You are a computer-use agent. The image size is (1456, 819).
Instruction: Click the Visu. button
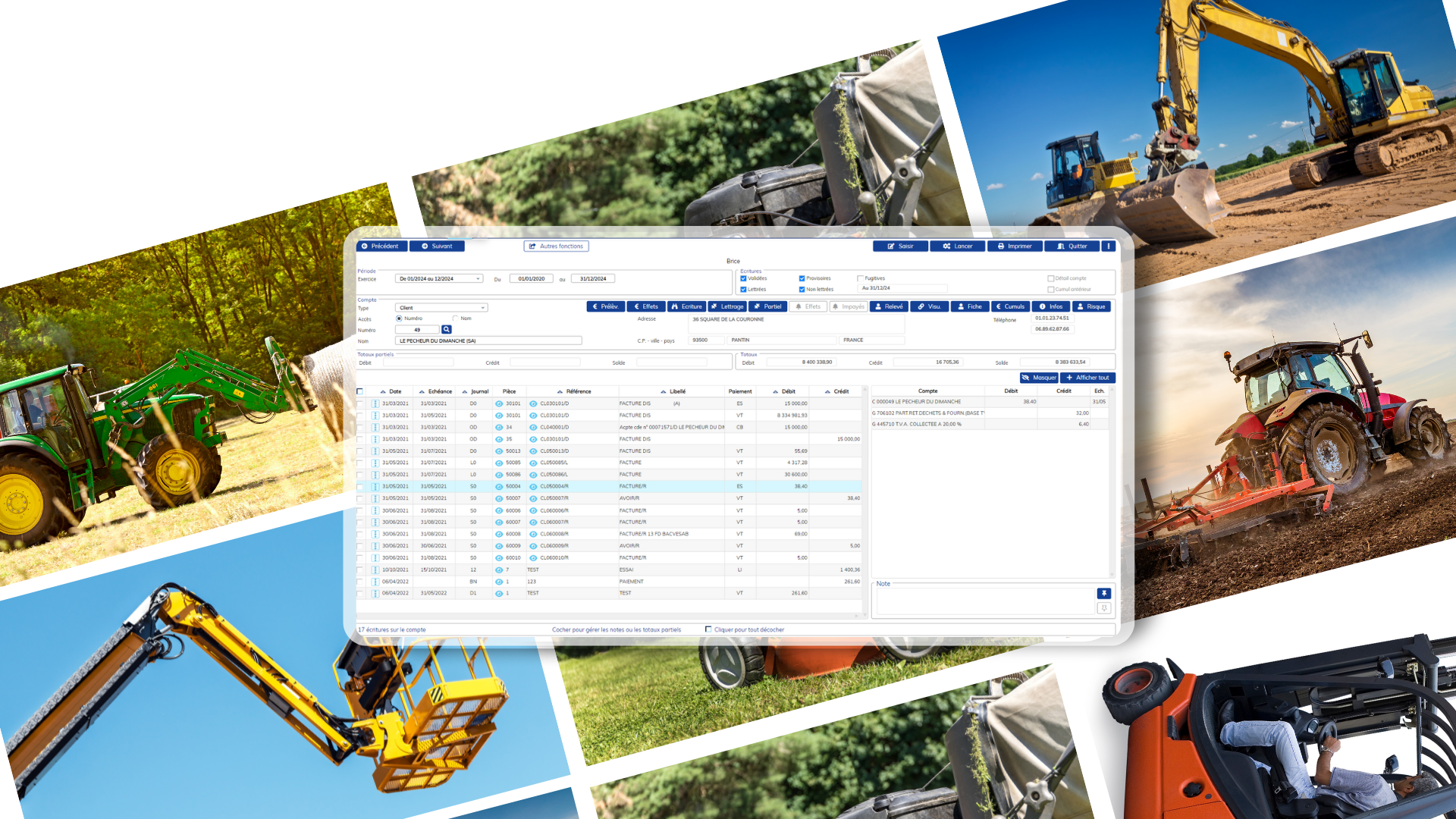point(929,306)
